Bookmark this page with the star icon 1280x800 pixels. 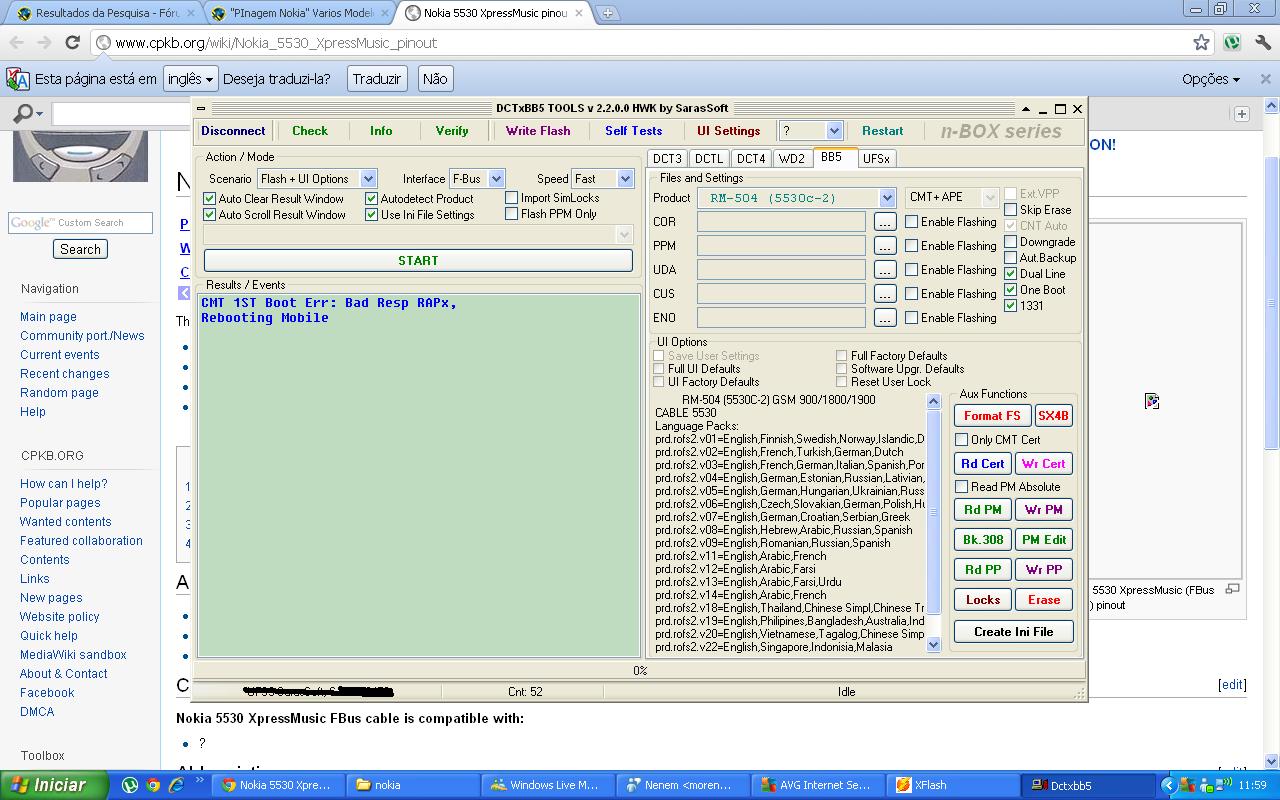click(1201, 42)
